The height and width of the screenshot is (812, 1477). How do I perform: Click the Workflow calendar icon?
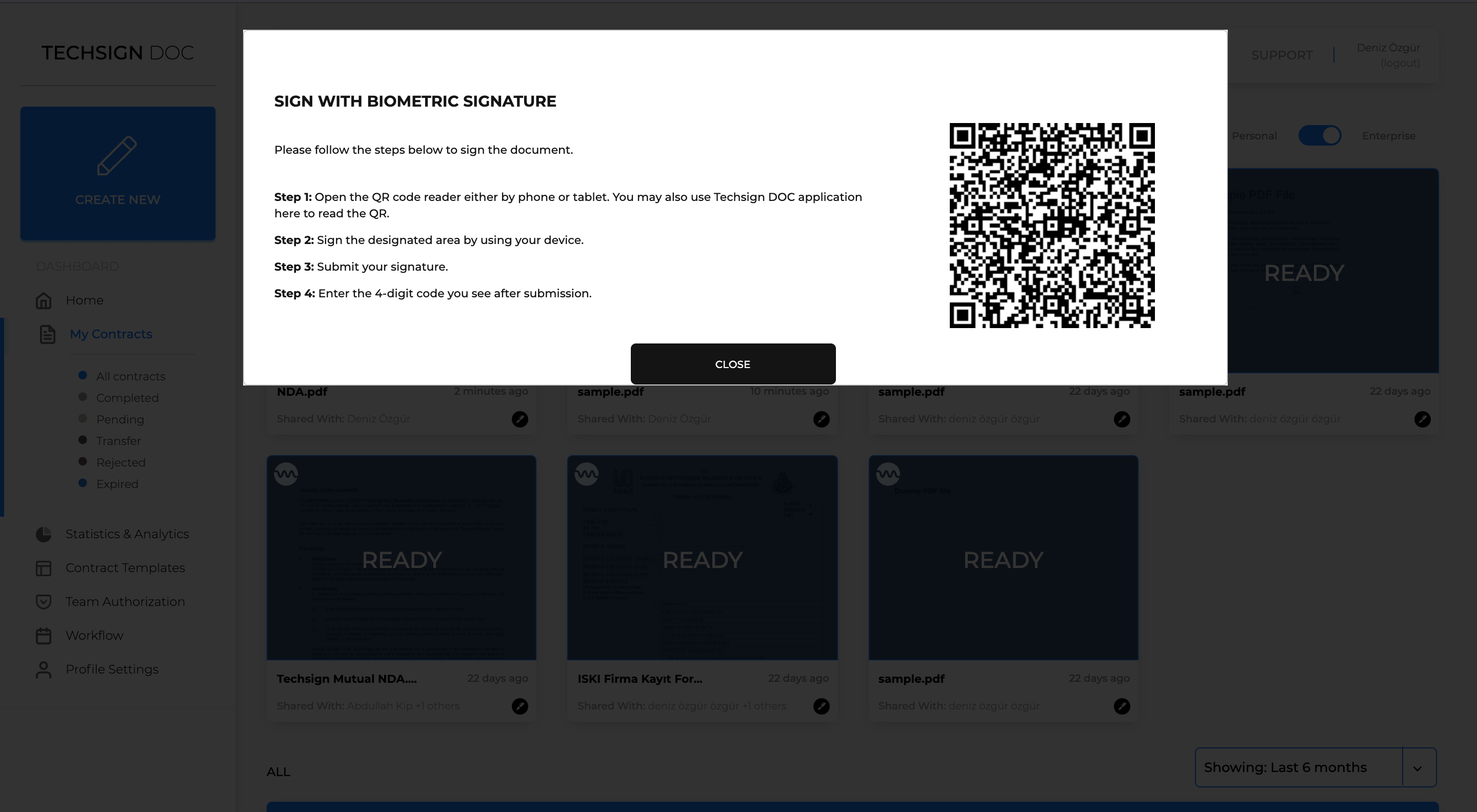coord(44,636)
